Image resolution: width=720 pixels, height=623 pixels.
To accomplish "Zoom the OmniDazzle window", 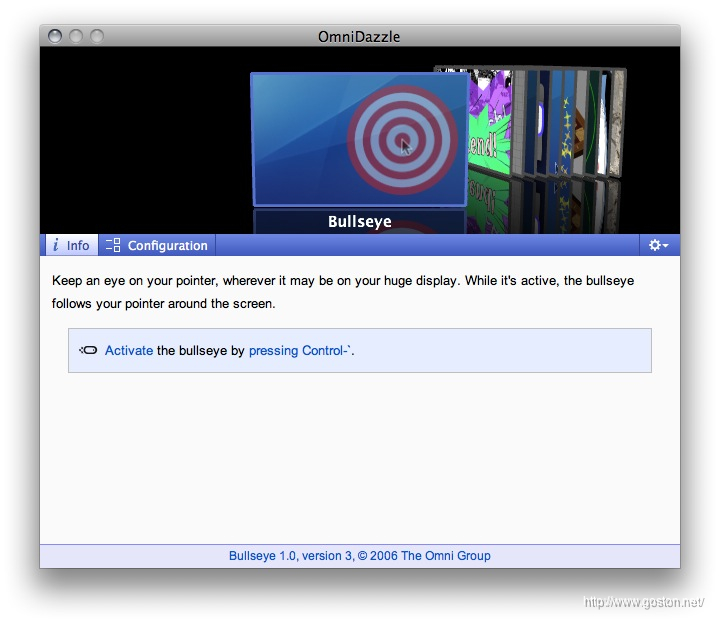I will 96,36.
